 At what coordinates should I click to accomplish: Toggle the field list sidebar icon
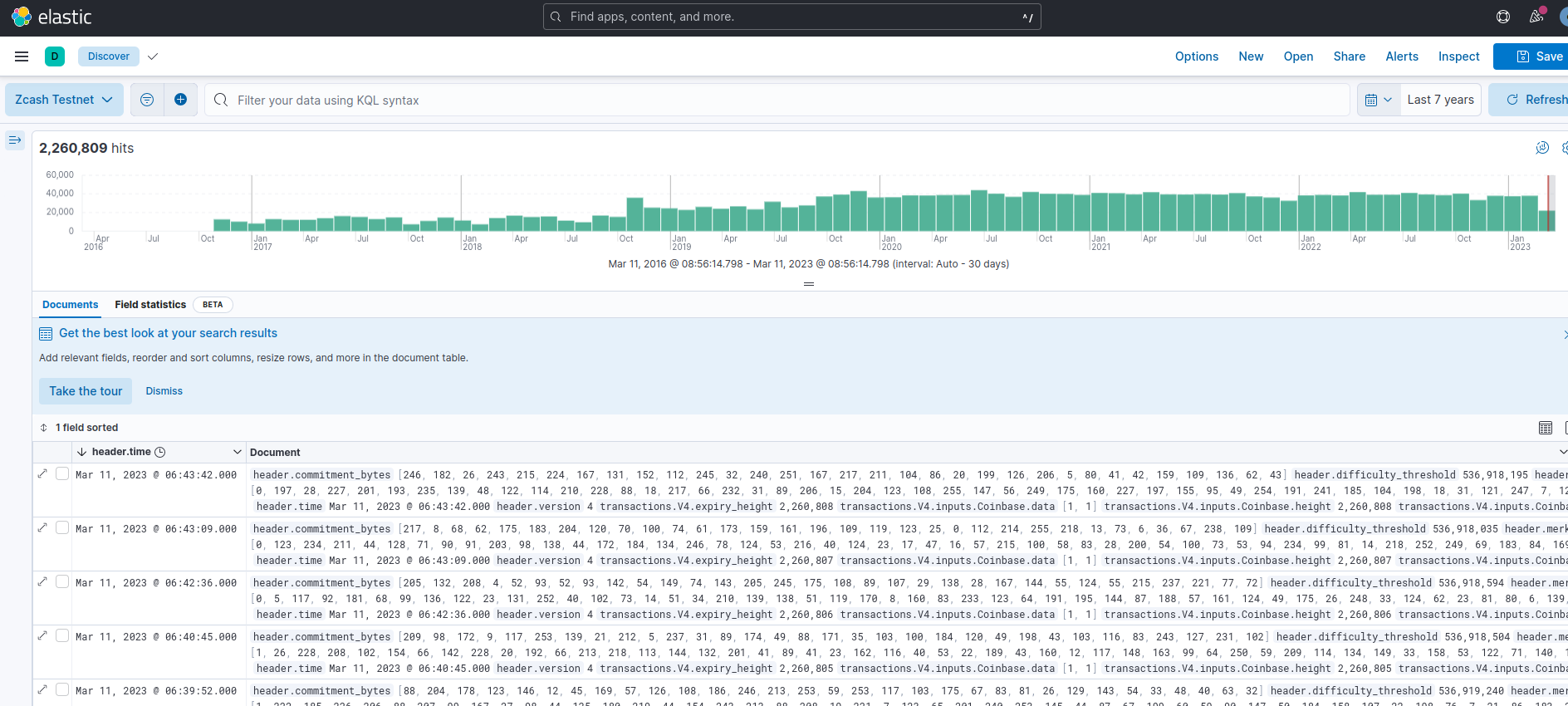click(x=14, y=140)
